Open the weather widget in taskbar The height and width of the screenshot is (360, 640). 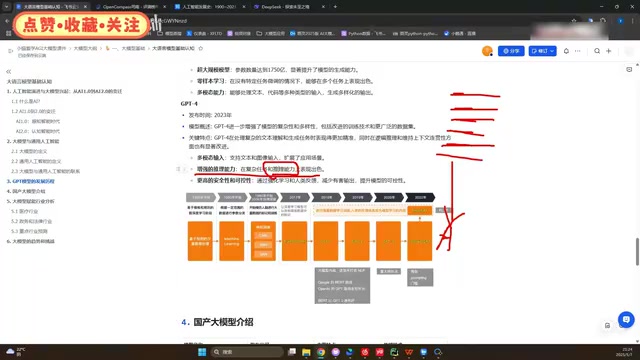point(16,351)
